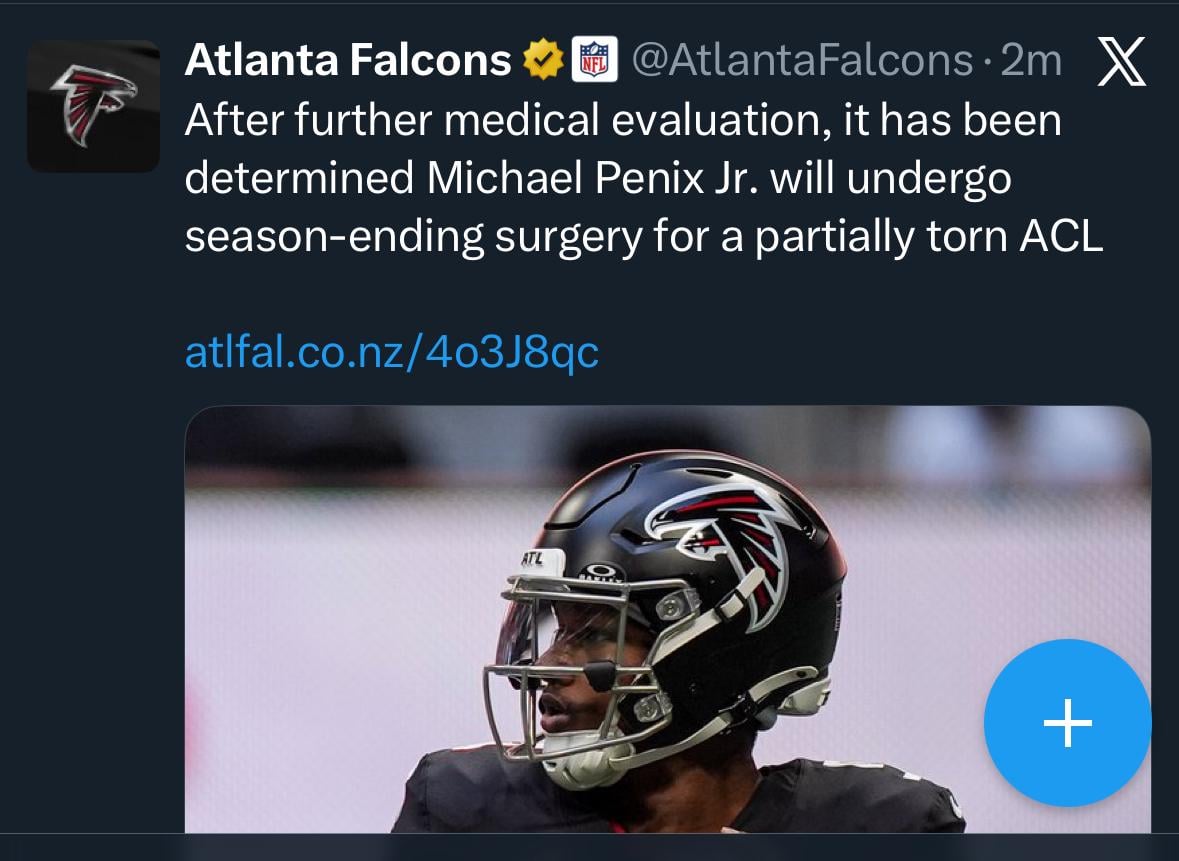Image resolution: width=1179 pixels, height=861 pixels.
Task: Tap the plus button to create a post
Action: [x=1067, y=723]
